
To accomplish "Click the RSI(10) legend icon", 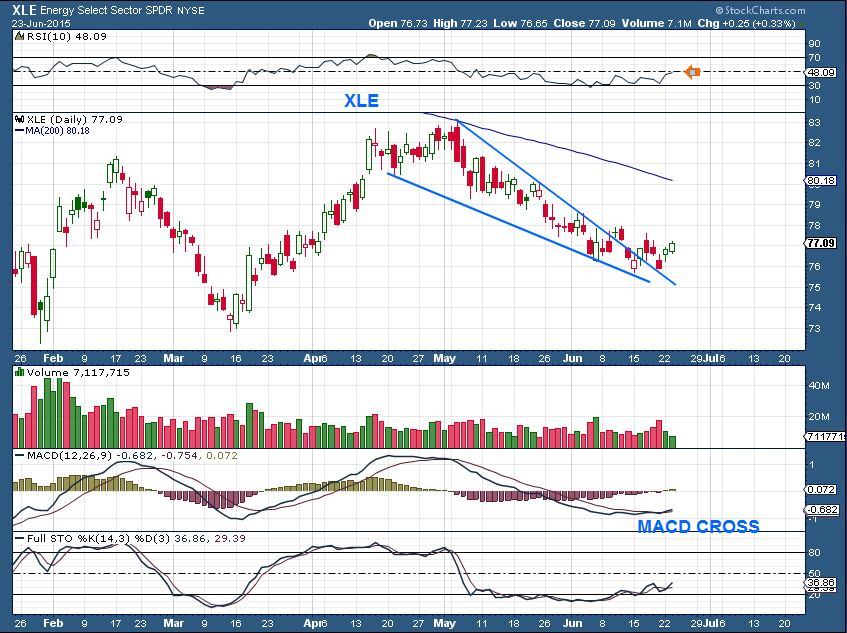I will [19, 37].
